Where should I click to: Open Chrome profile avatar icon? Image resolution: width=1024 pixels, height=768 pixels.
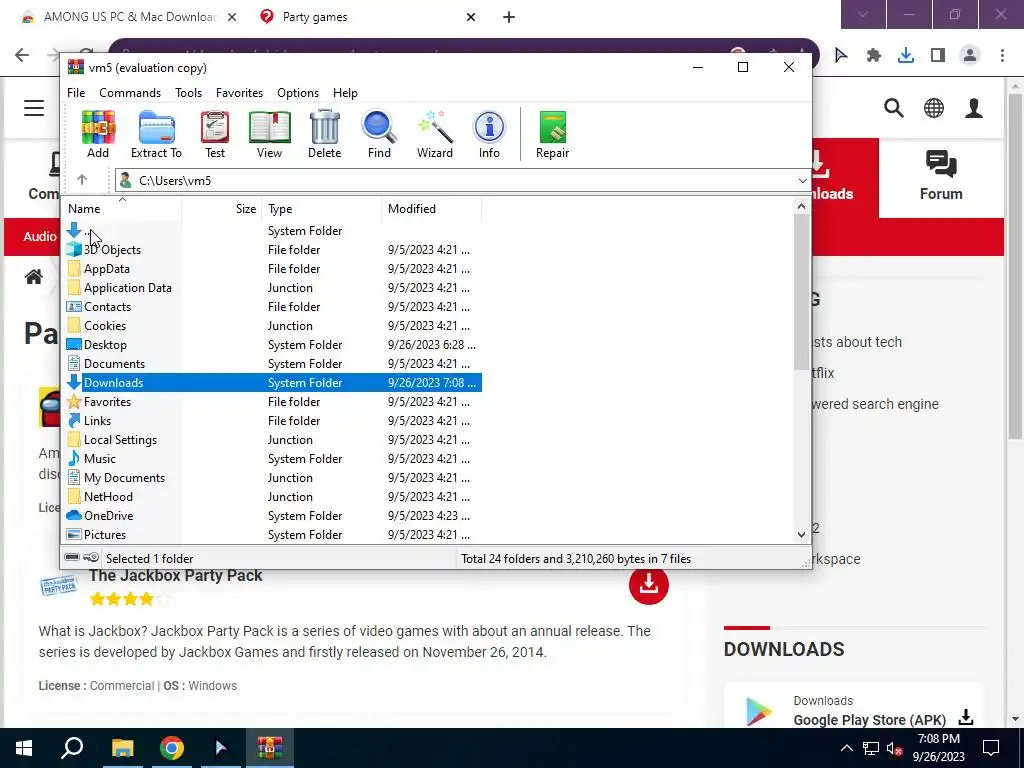[x=970, y=55]
